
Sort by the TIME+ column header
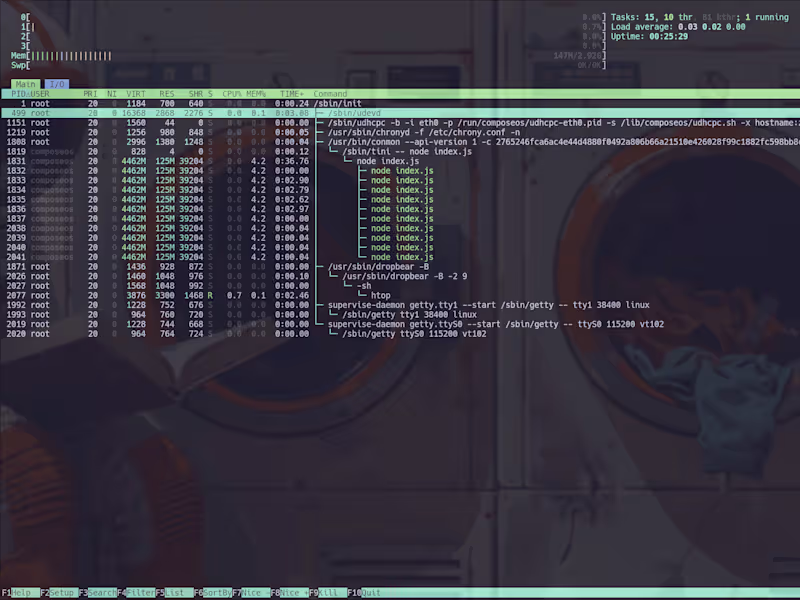(x=292, y=94)
